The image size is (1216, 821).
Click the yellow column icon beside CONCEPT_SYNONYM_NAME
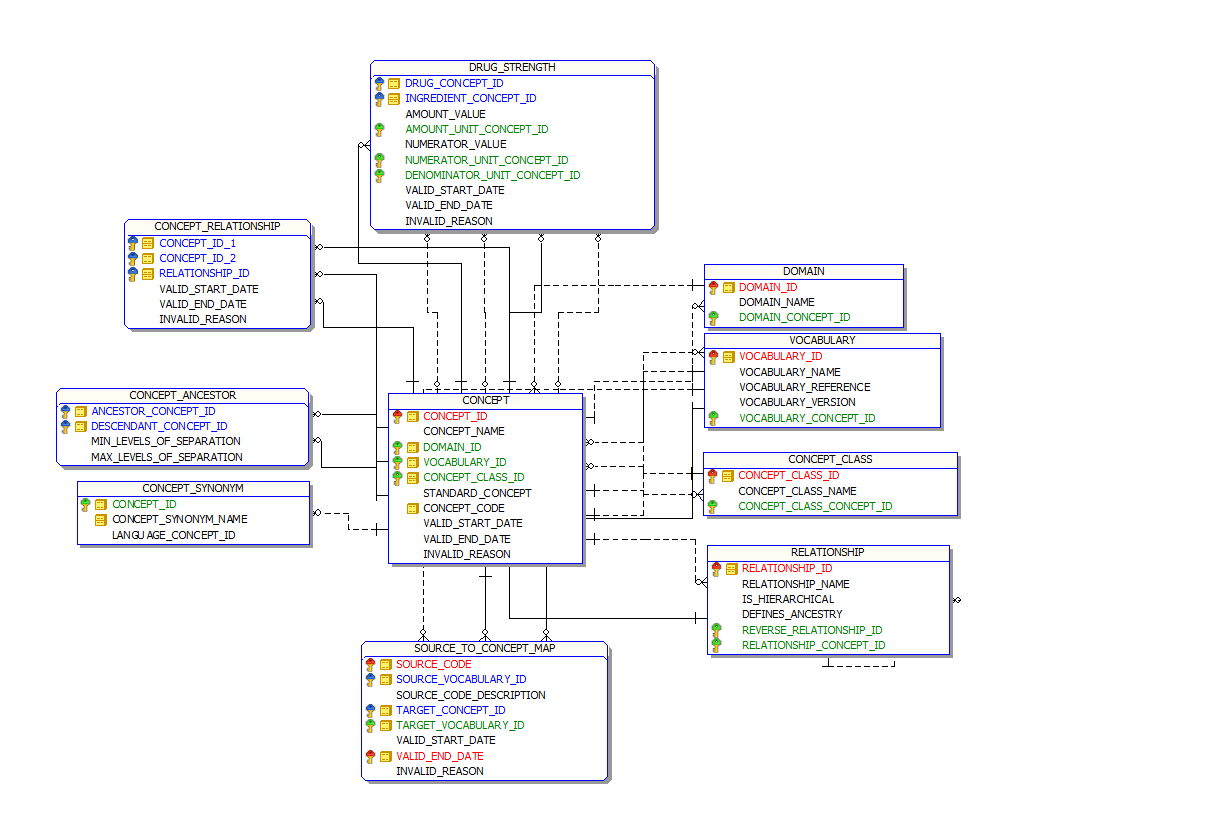tap(100, 520)
